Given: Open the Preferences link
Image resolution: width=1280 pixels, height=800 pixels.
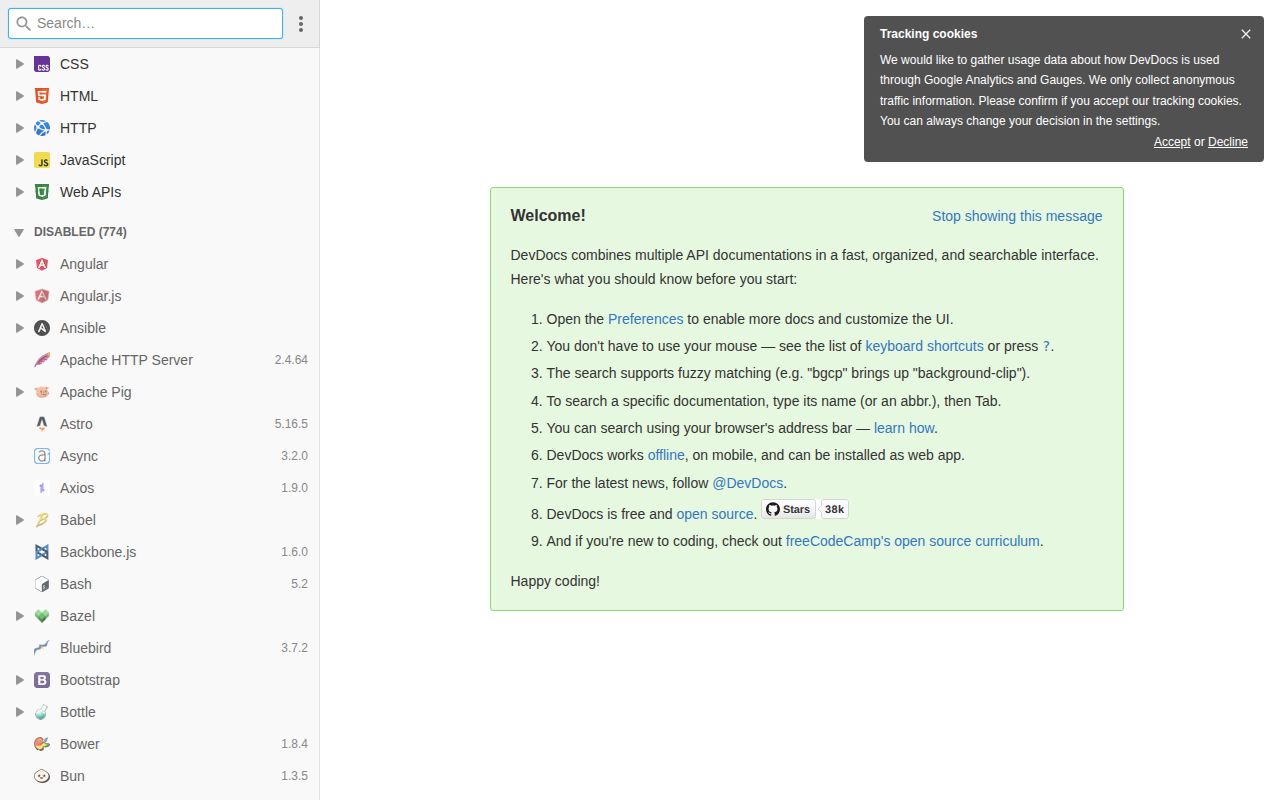Looking at the screenshot, I should coord(645,318).
